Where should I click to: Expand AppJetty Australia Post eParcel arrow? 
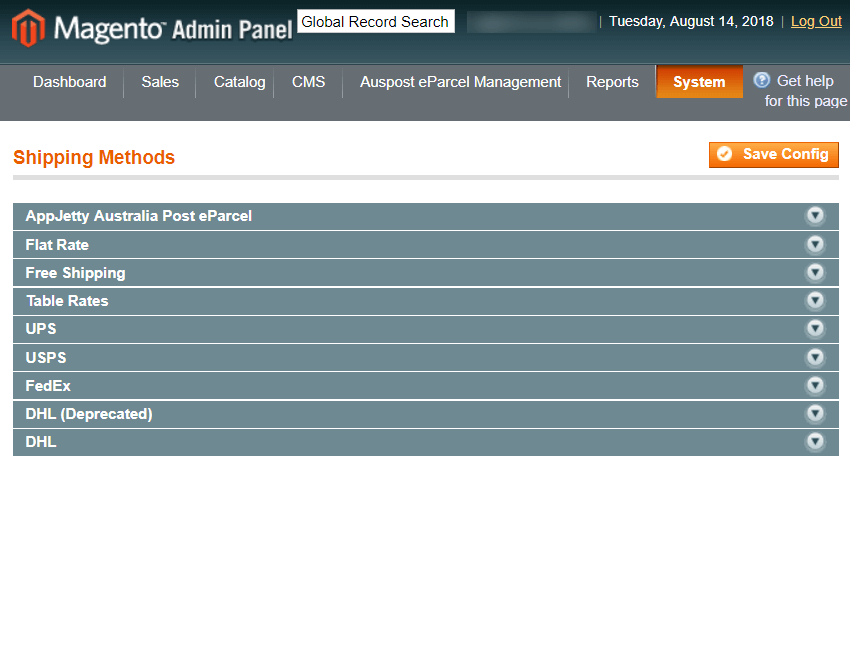click(815, 216)
